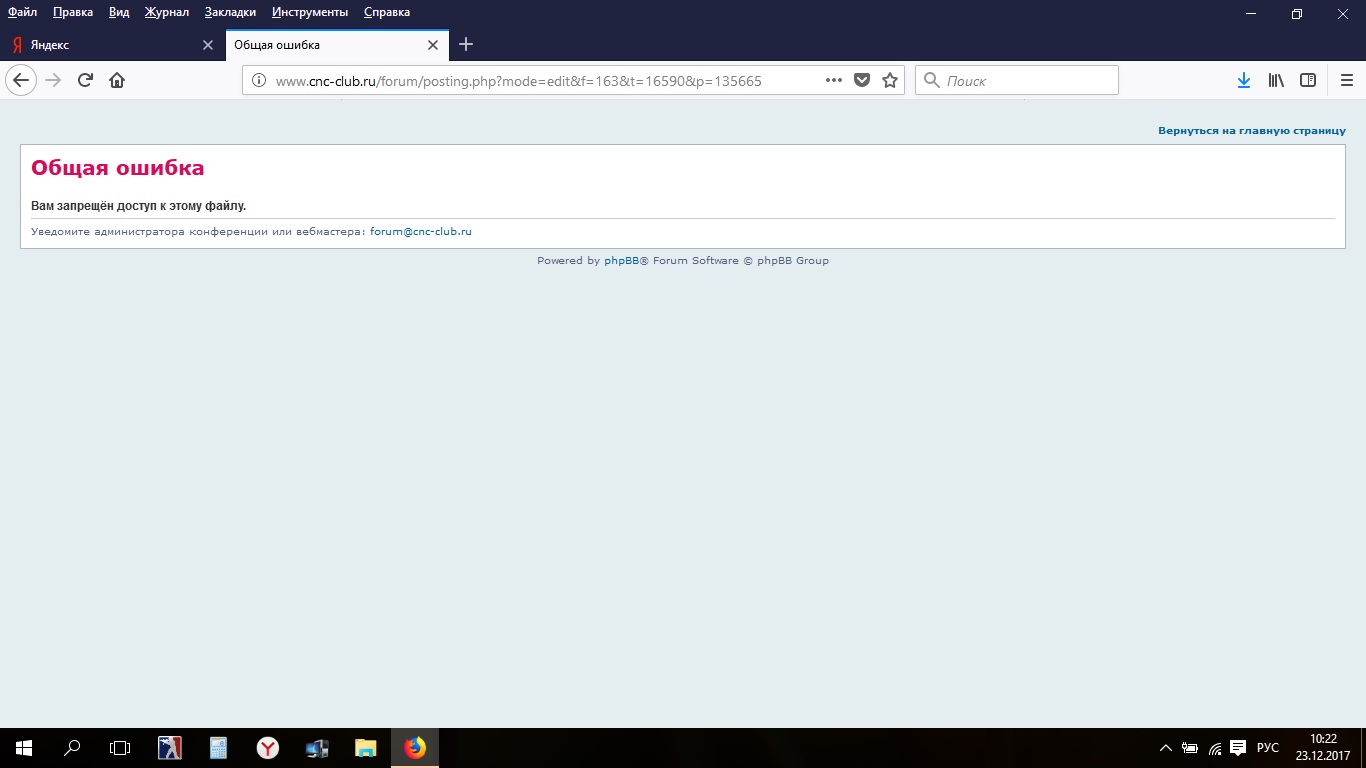
Task: Open the Вид menu
Action: (119, 12)
